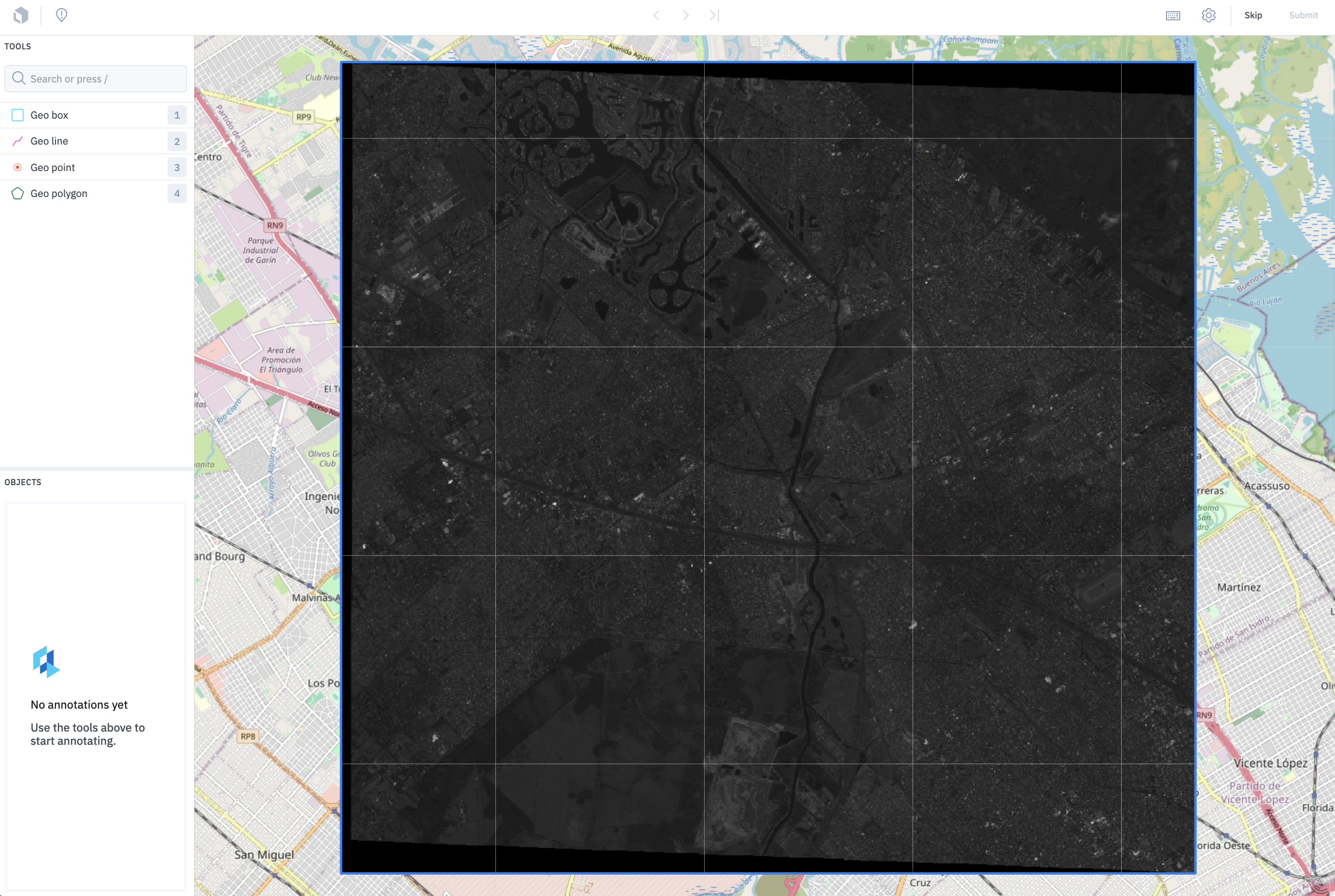Click the Skip button
The height and width of the screenshot is (896, 1335).
tap(1253, 15)
